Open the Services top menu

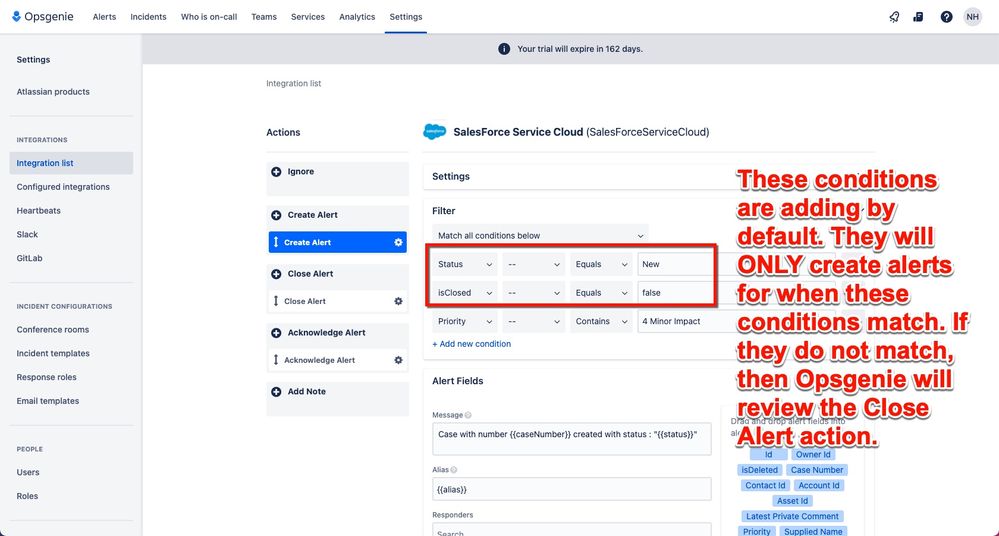tap(308, 17)
